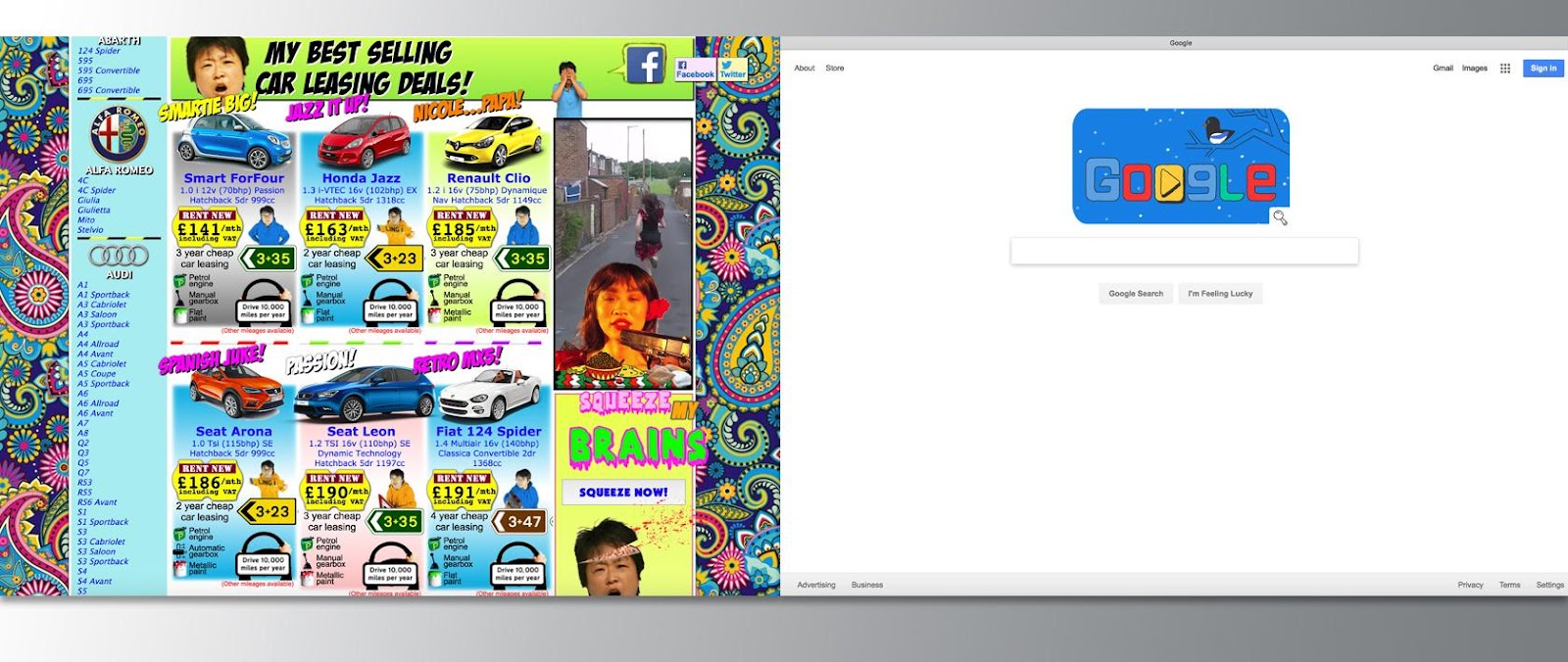The width and height of the screenshot is (1568, 662).
Task: Click the large Facebook logo icon
Action: point(645,65)
